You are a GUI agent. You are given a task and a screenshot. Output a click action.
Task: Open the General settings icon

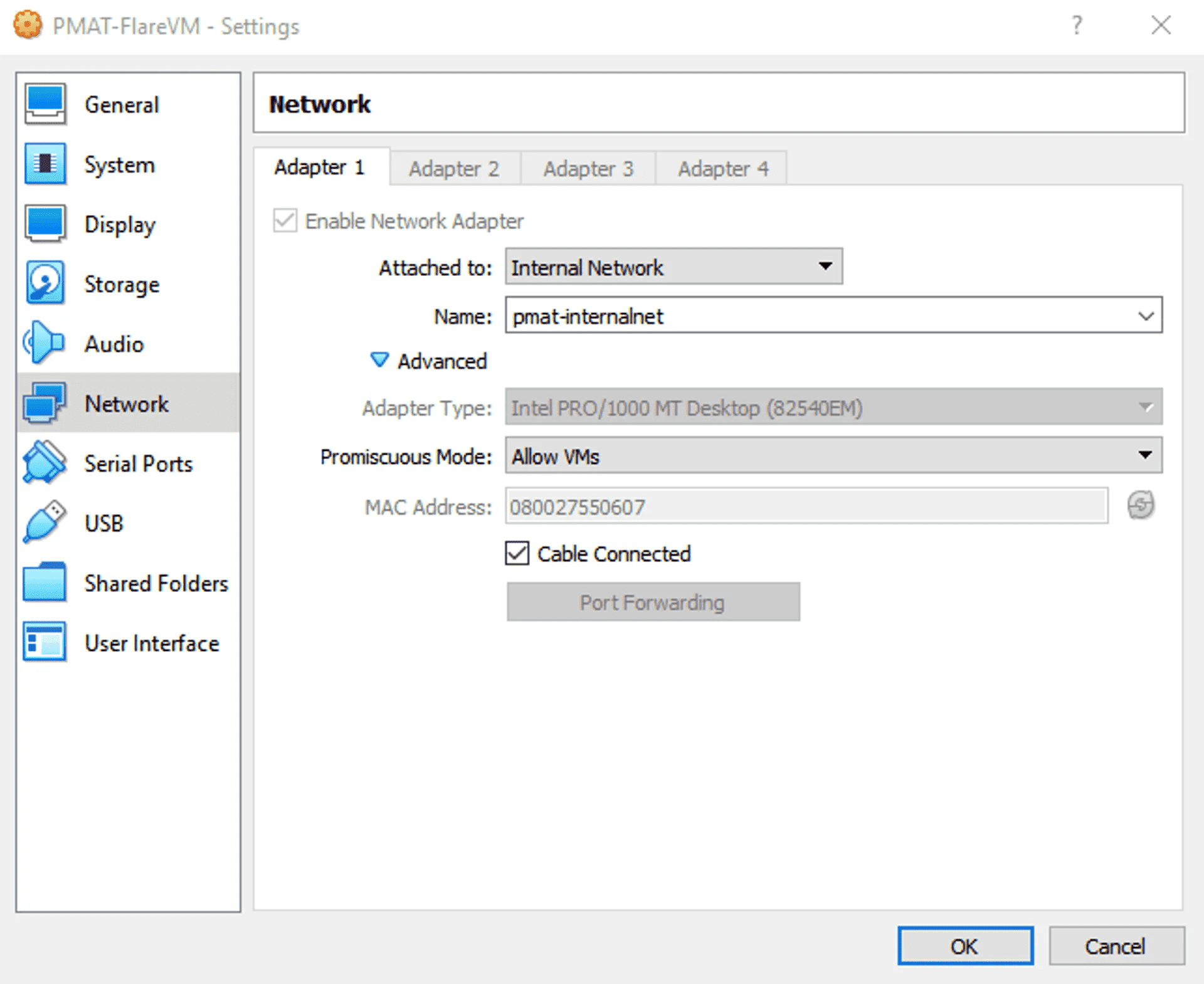(x=45, y=104)
